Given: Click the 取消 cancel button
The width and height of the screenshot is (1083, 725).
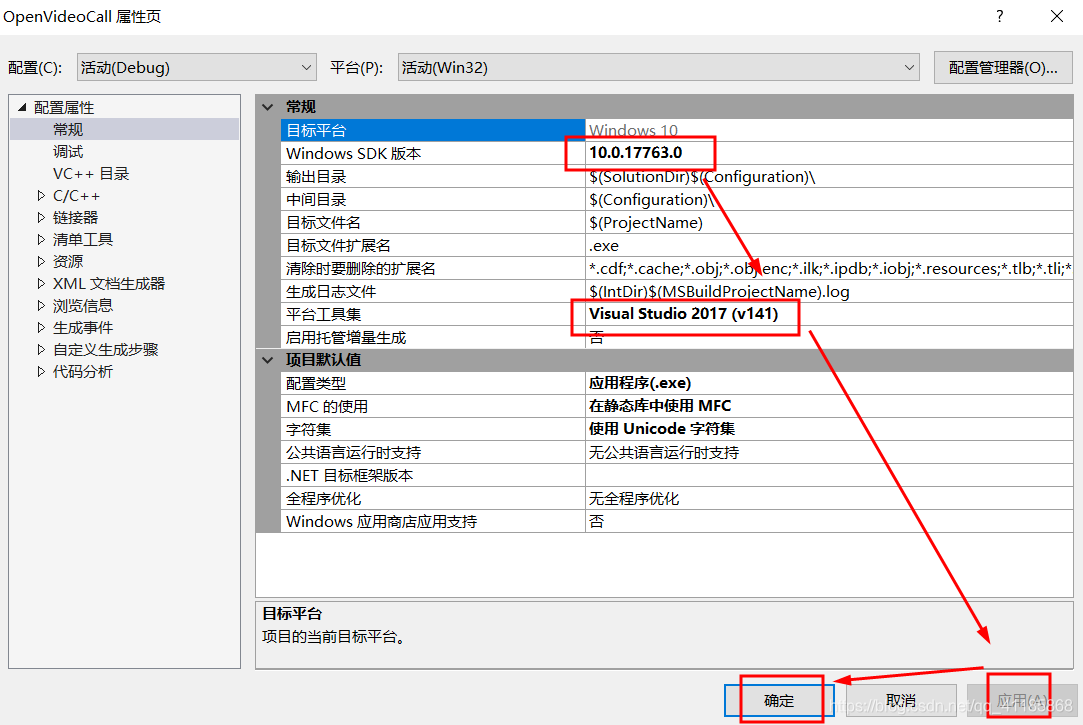Looking at the screenshot, I should tap(901, 701).
